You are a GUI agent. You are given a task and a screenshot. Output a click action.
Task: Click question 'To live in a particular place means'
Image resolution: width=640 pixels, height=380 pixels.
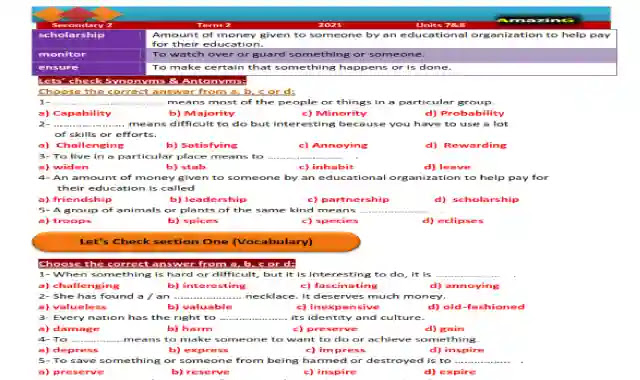(x=198, y=156)
